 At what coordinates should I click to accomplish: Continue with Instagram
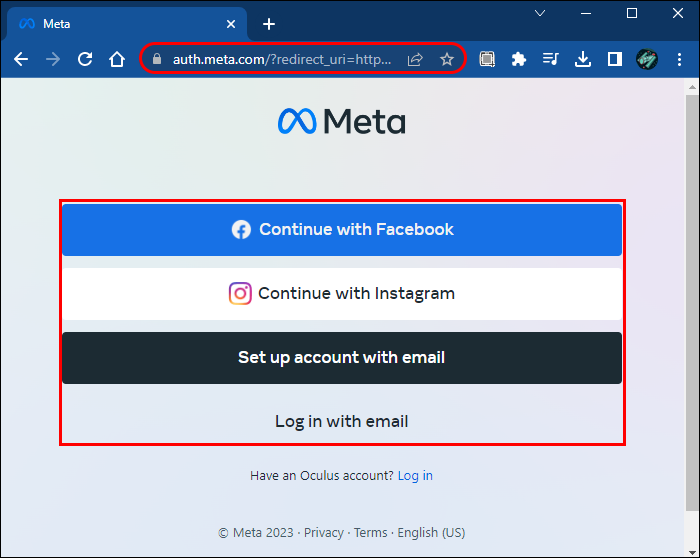[x=342, y=293]
